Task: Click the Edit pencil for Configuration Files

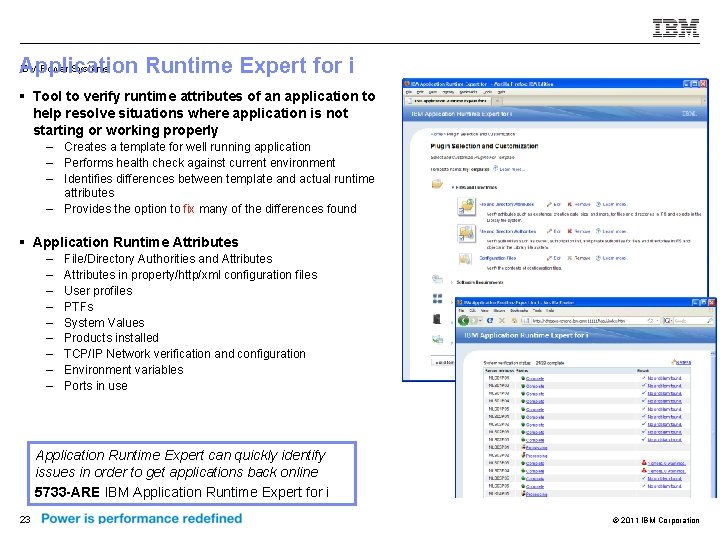Action: 549,258
